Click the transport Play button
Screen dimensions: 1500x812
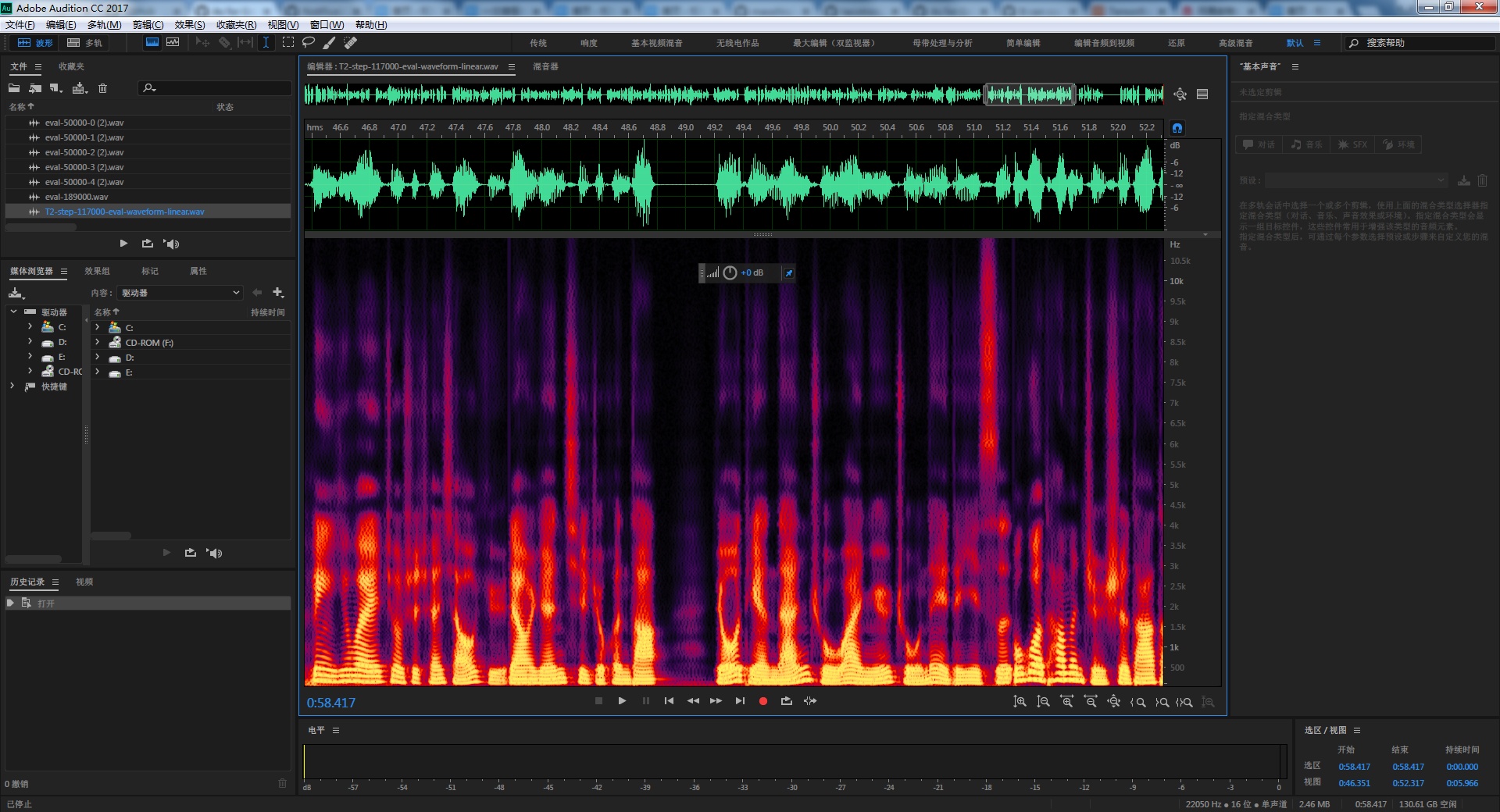pos(622,701)
